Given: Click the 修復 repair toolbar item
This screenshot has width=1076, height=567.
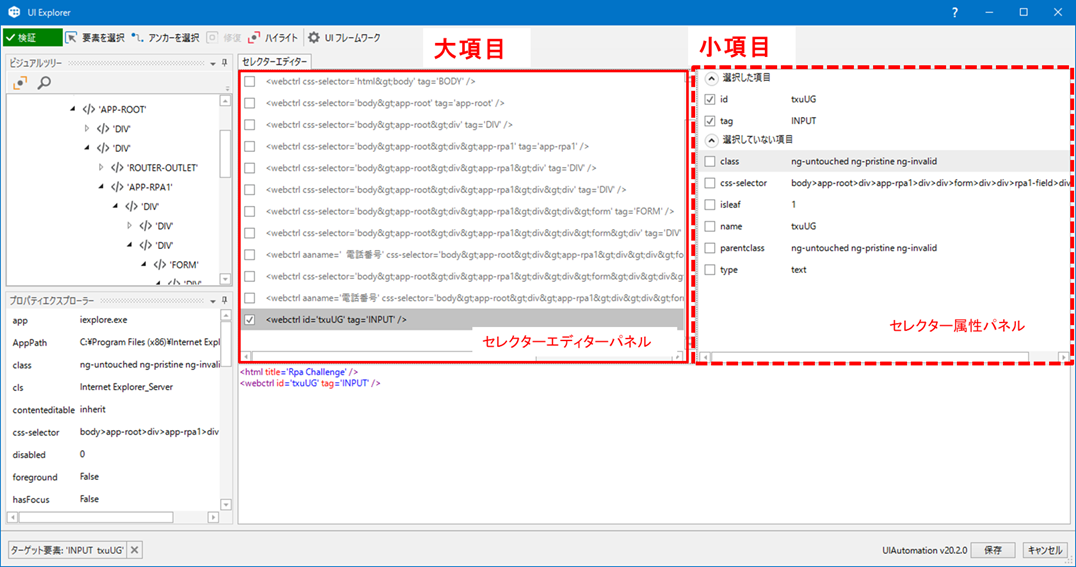Looking at the screenshot, I should [224, 38].
